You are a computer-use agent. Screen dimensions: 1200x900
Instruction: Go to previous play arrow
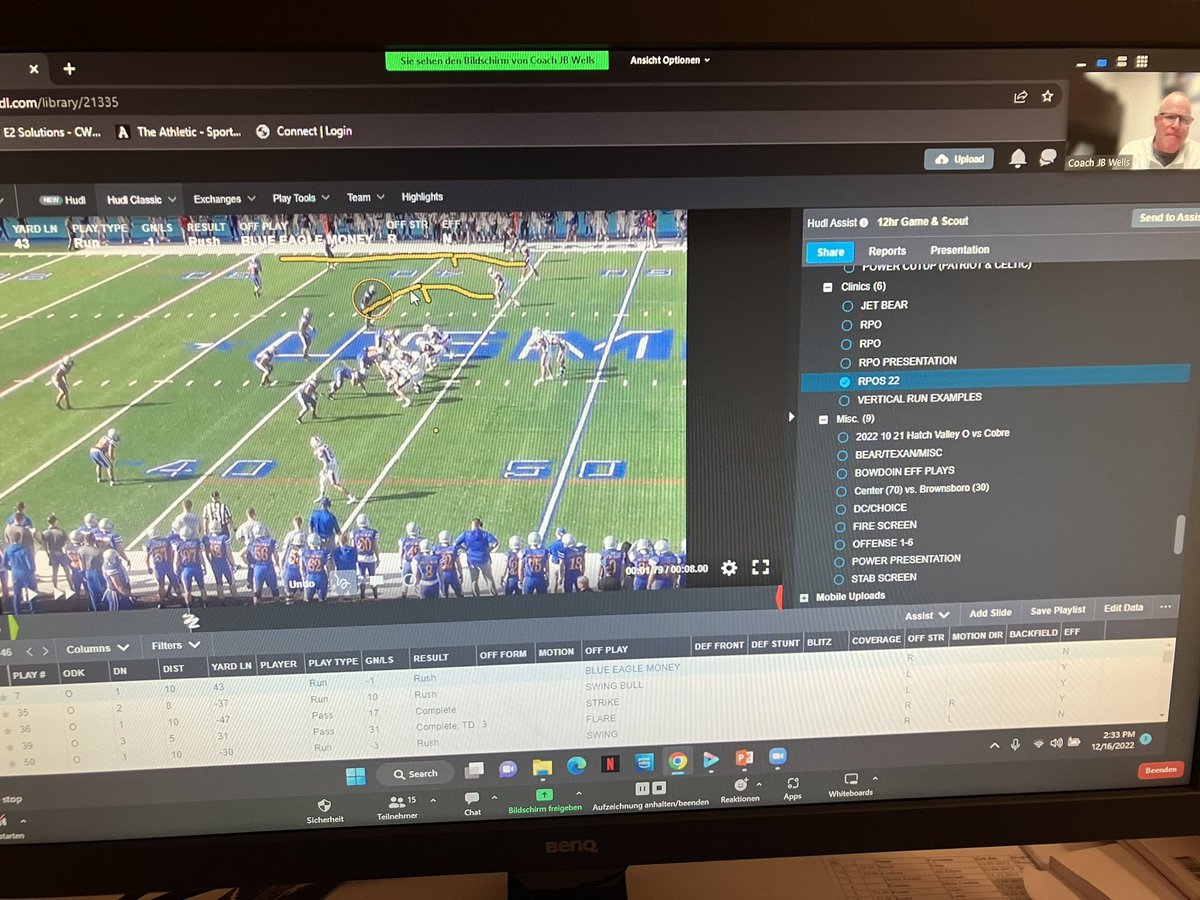point(28,651)
